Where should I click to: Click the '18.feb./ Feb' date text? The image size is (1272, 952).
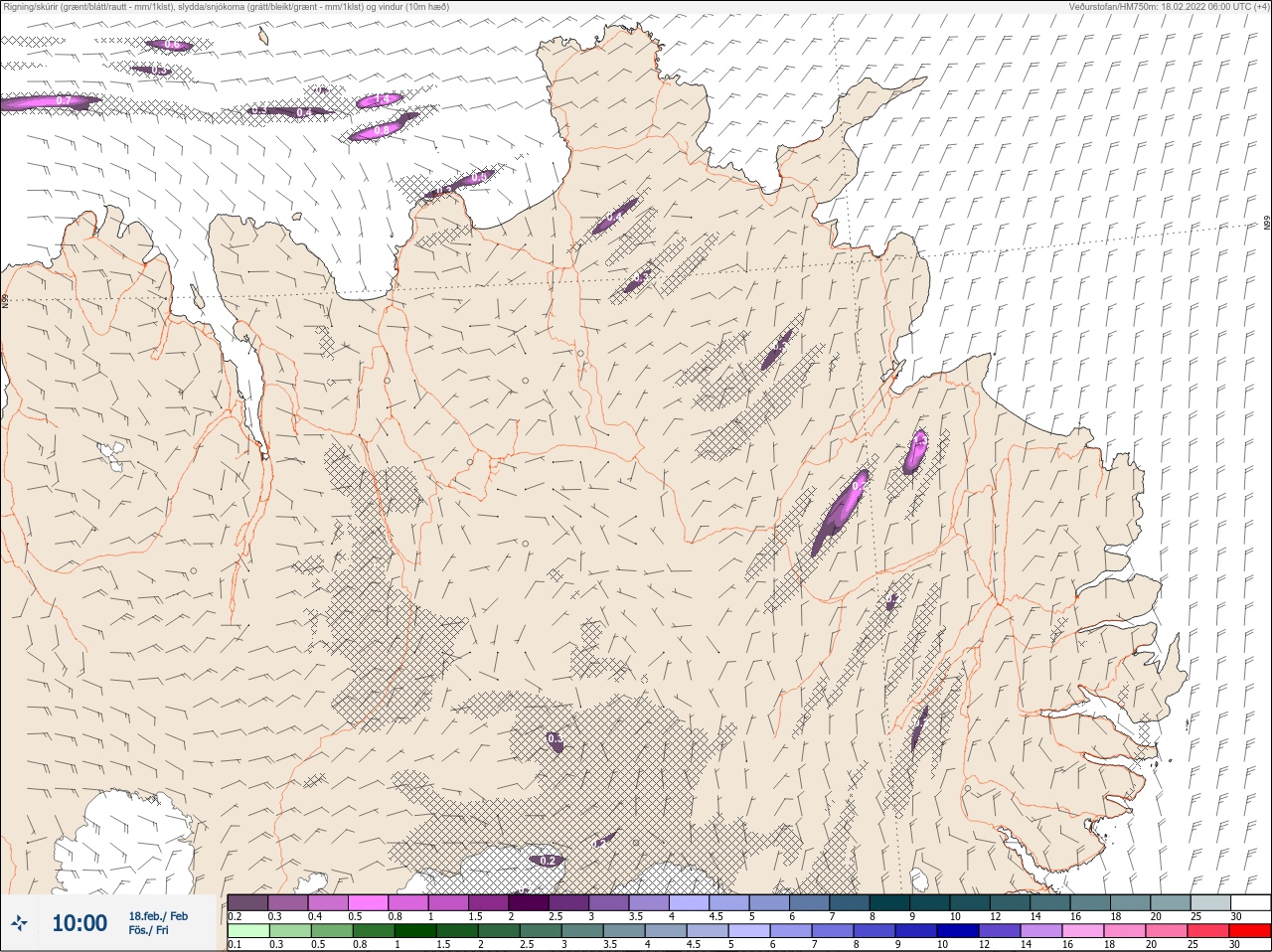(x=158, y=916)
